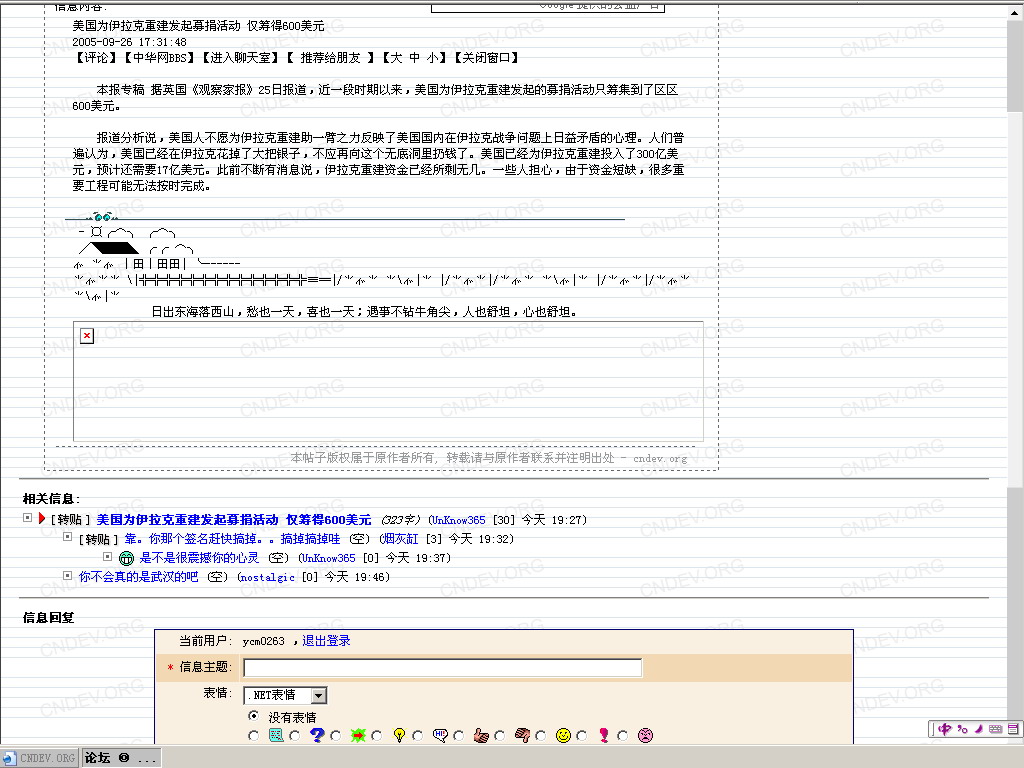Viewport: 1024px width, 768px height.
Task: Set article font size to 大
Action: click(396, 57)
